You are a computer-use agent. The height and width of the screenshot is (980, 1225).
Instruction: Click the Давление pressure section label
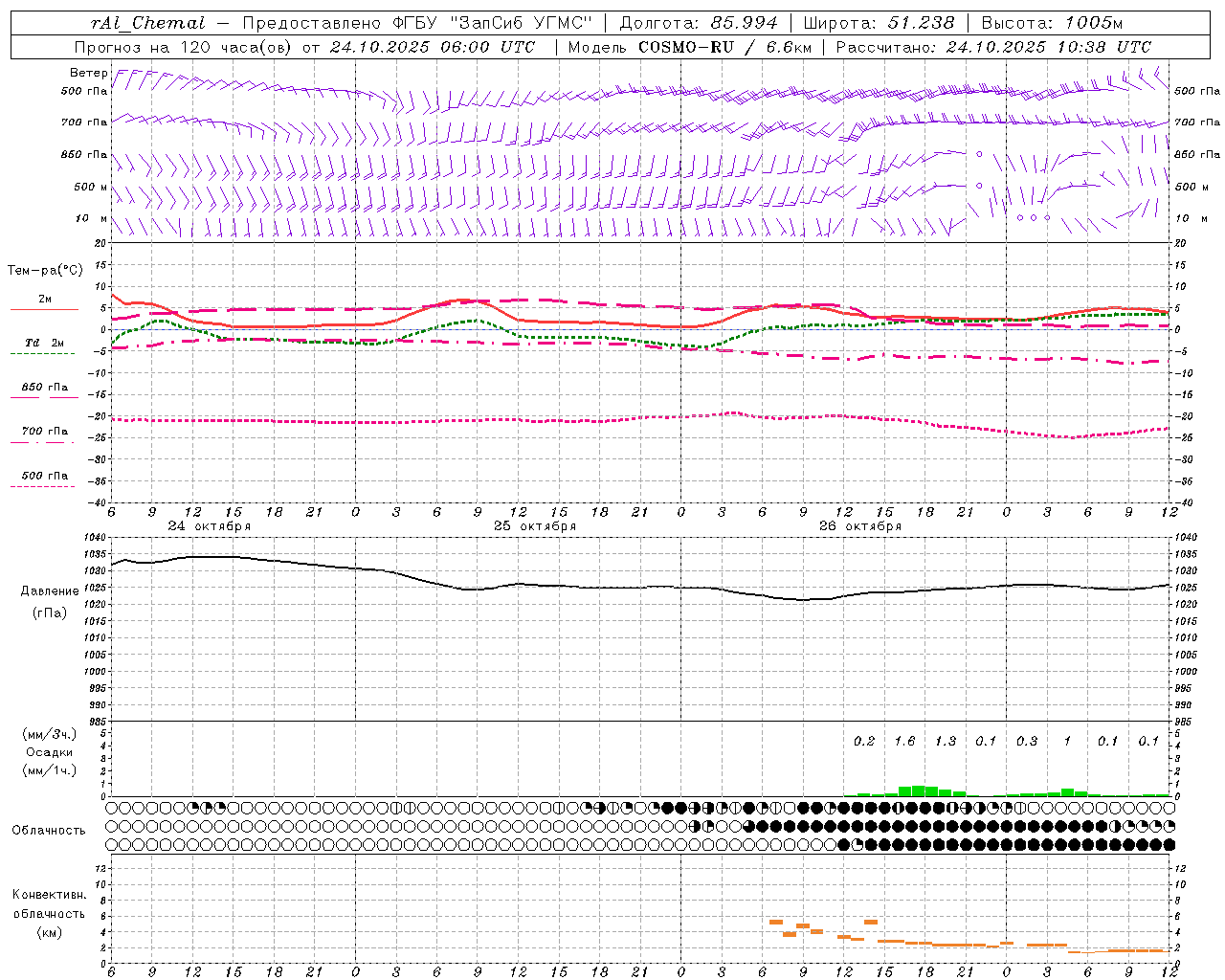click(x=50, y=591)
